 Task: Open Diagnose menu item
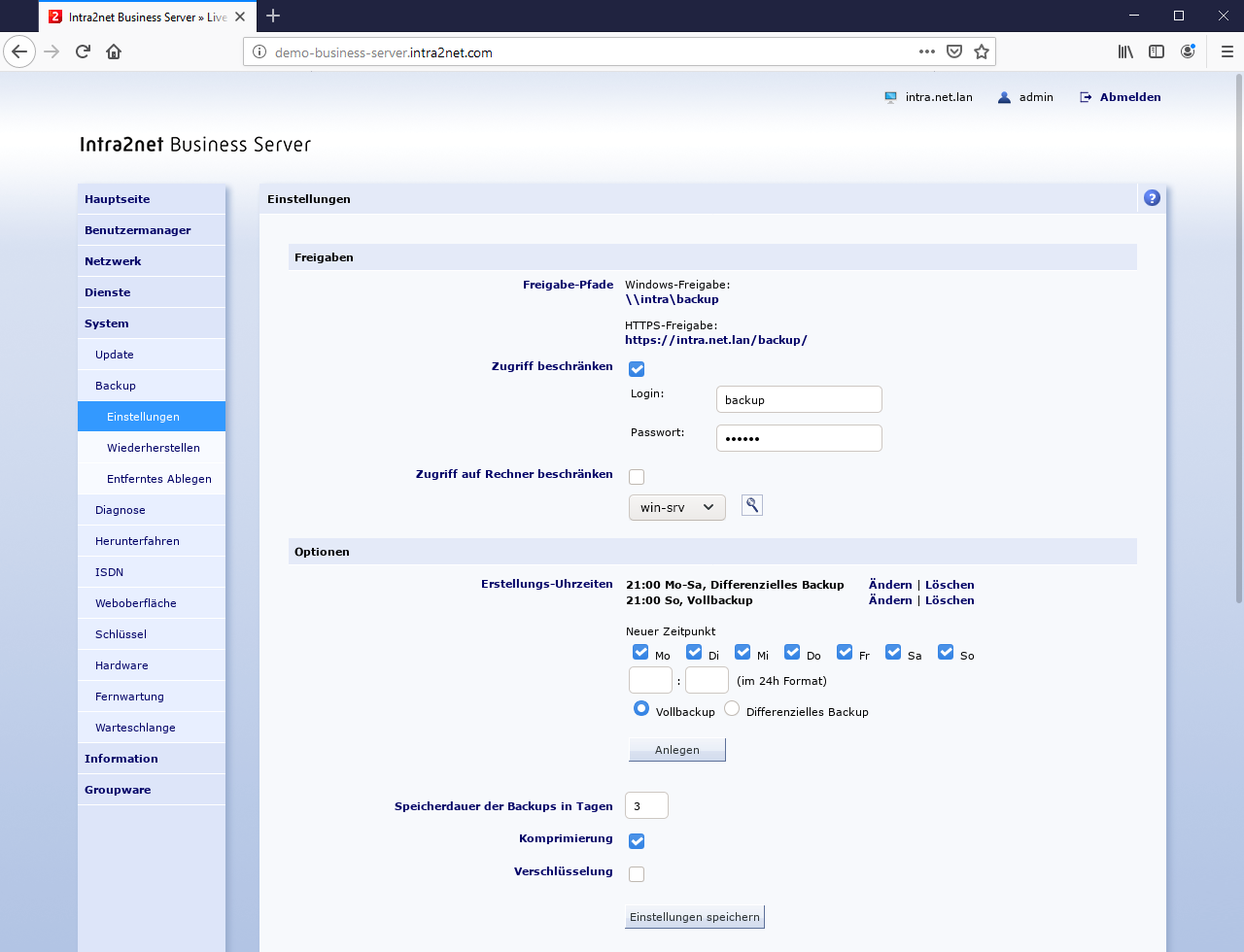click(152, 510)
